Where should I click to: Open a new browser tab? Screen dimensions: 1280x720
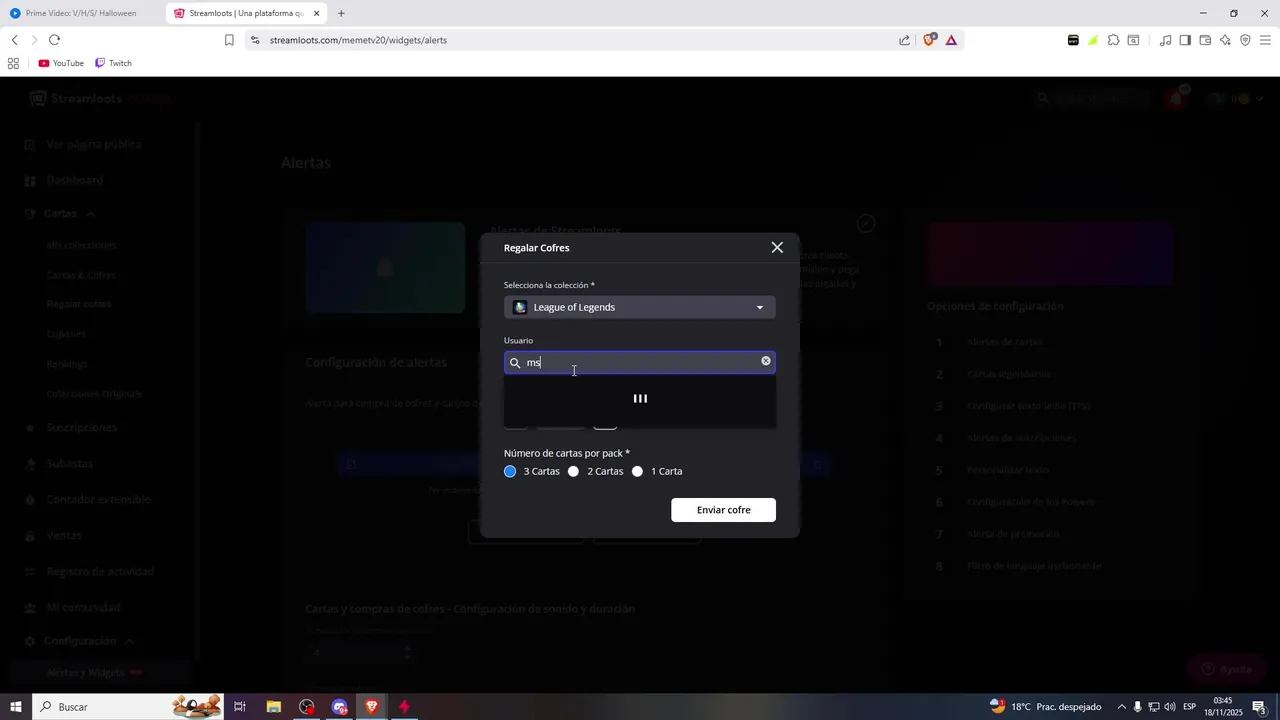341,13
